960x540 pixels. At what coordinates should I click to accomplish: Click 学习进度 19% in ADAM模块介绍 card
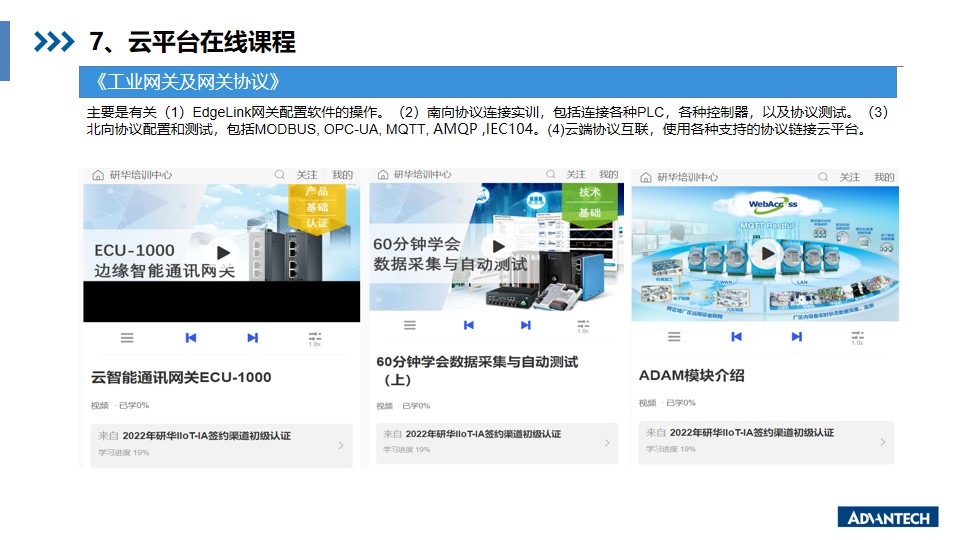tap(671, 449)
